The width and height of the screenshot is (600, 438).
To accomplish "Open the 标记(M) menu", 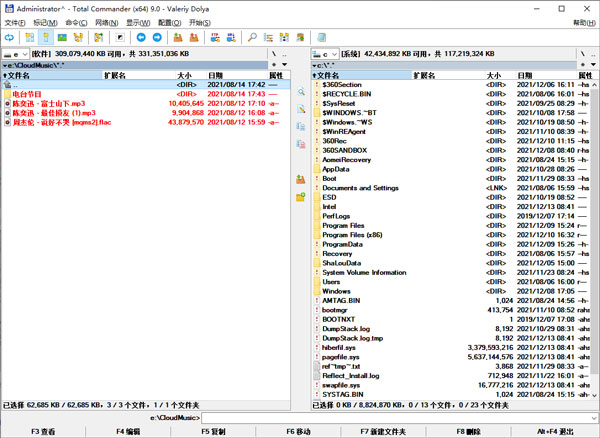I will click(x=45, y=23).
